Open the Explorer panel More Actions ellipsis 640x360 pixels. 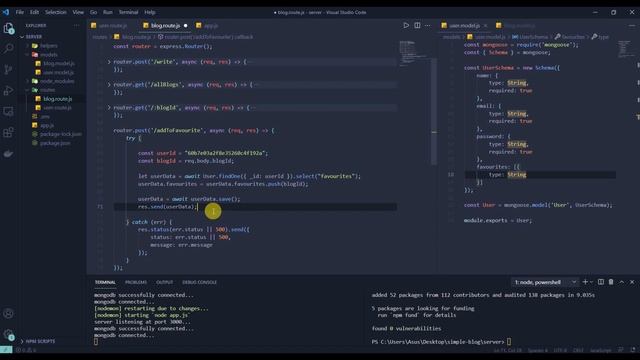click(76, 25)
